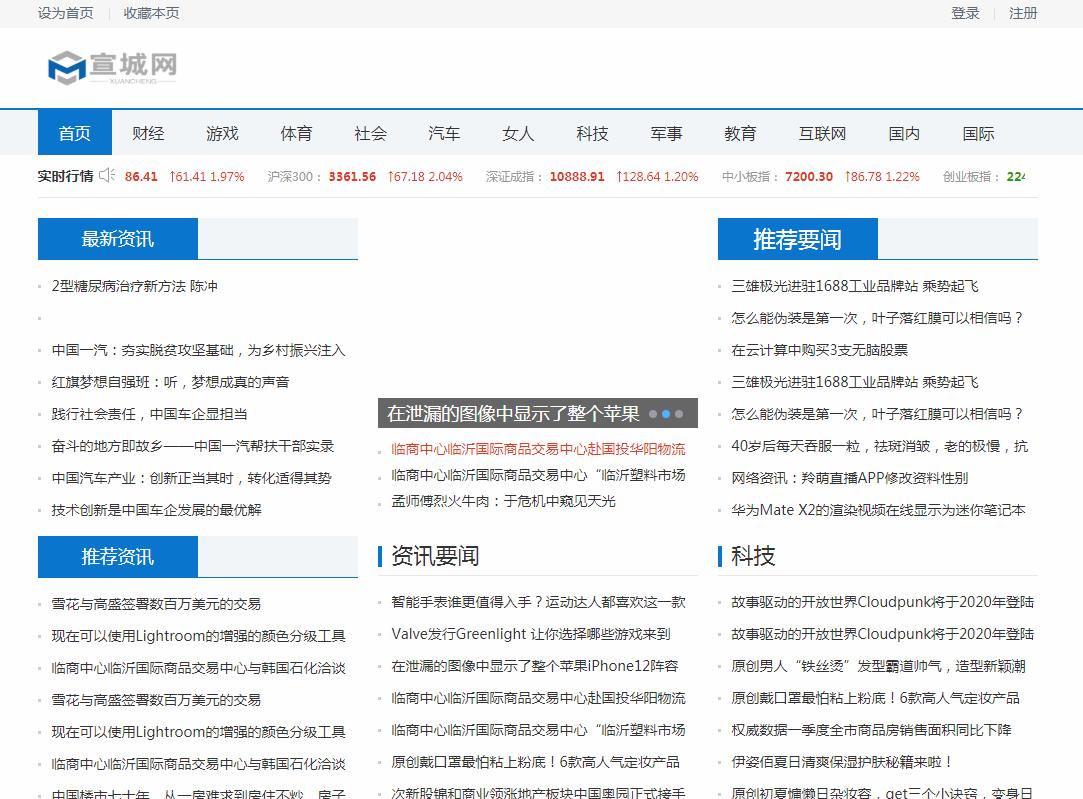The height and width of the screenshot is (799, 1083).
Task: Open the 教育 navigation tab
Action: (x=740, y=133)
